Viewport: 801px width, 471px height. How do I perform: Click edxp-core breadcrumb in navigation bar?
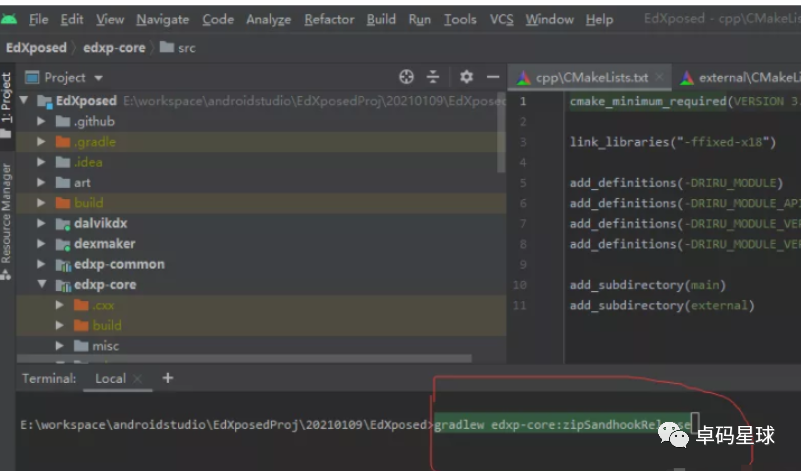(114, 48)
